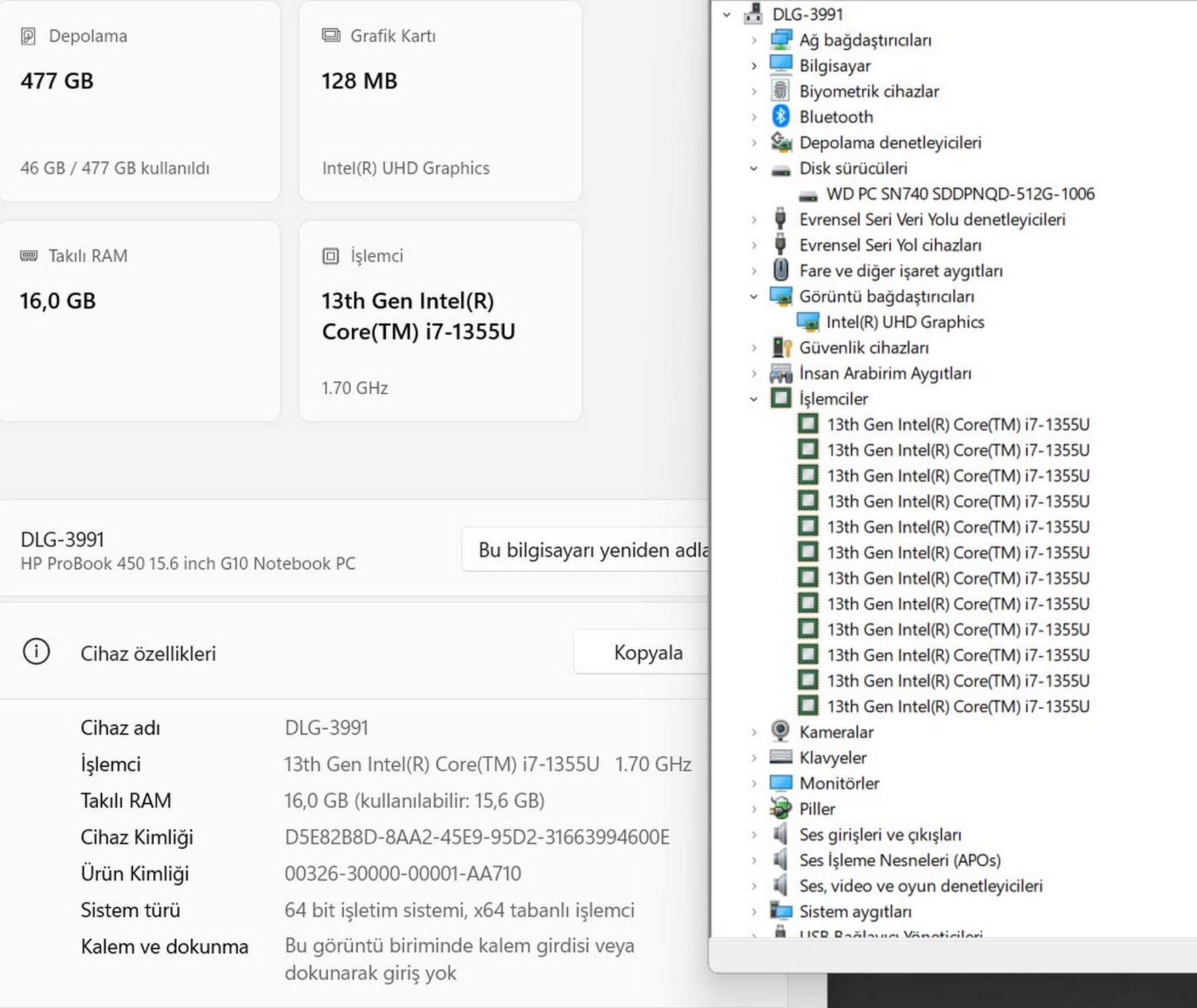Click the Güvenlik cihazları key icon
The width and height of the screenshot is (1197, 1008).
click(780, 347)
